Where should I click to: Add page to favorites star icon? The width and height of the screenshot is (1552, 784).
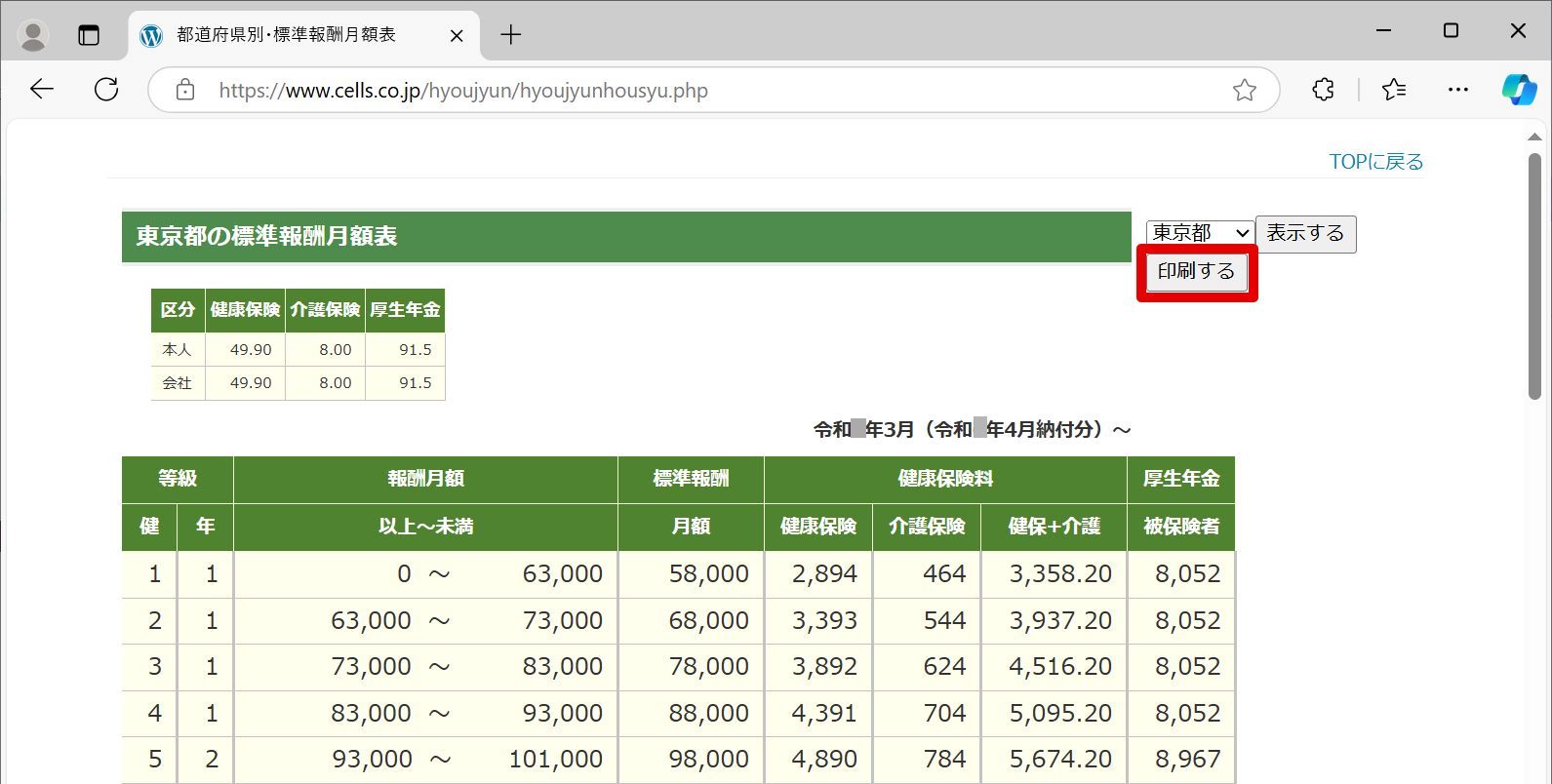[1244, 91]
